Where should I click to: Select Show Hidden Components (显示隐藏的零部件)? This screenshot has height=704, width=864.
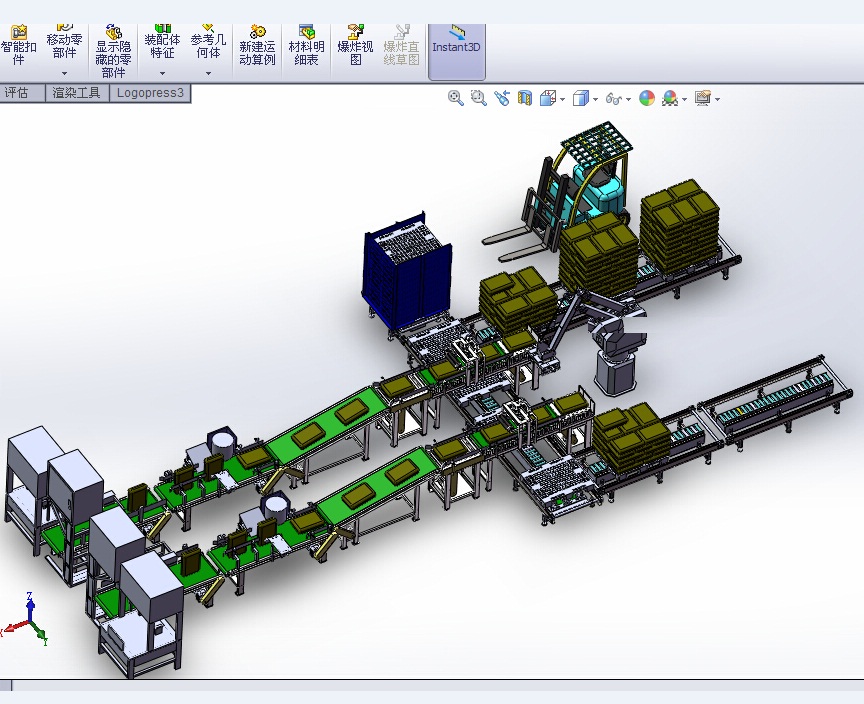pos(113,52)
